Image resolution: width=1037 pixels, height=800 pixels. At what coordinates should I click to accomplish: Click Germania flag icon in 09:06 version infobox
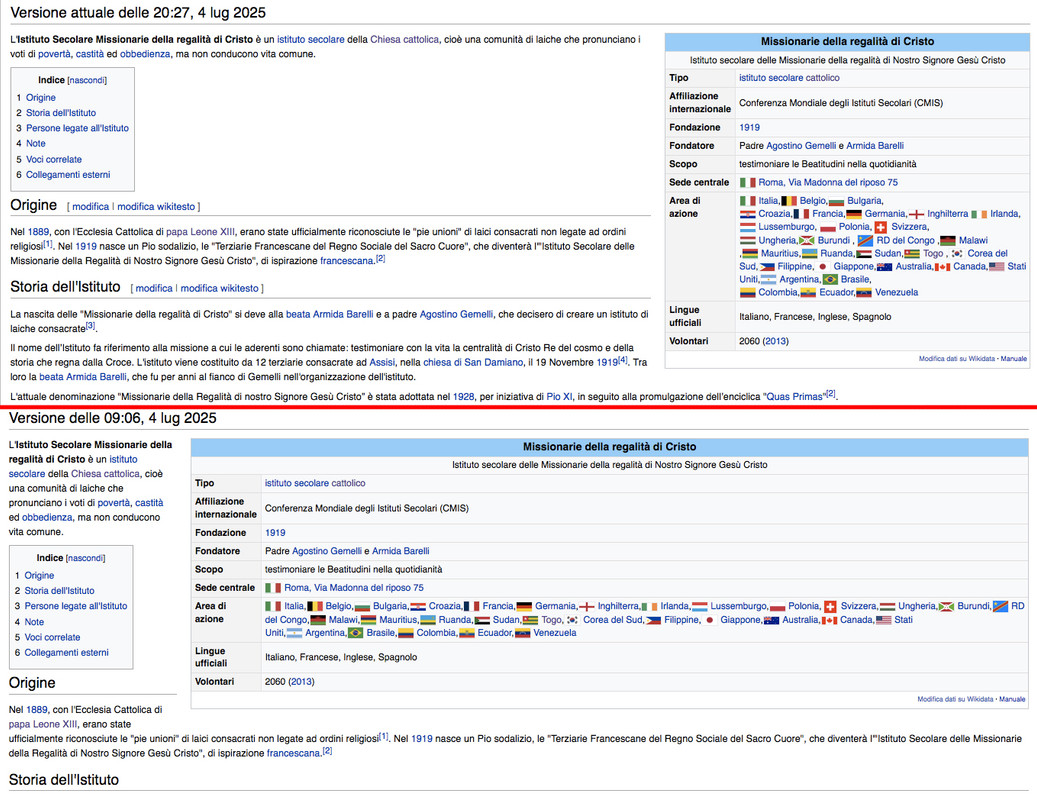click(524, 606)
